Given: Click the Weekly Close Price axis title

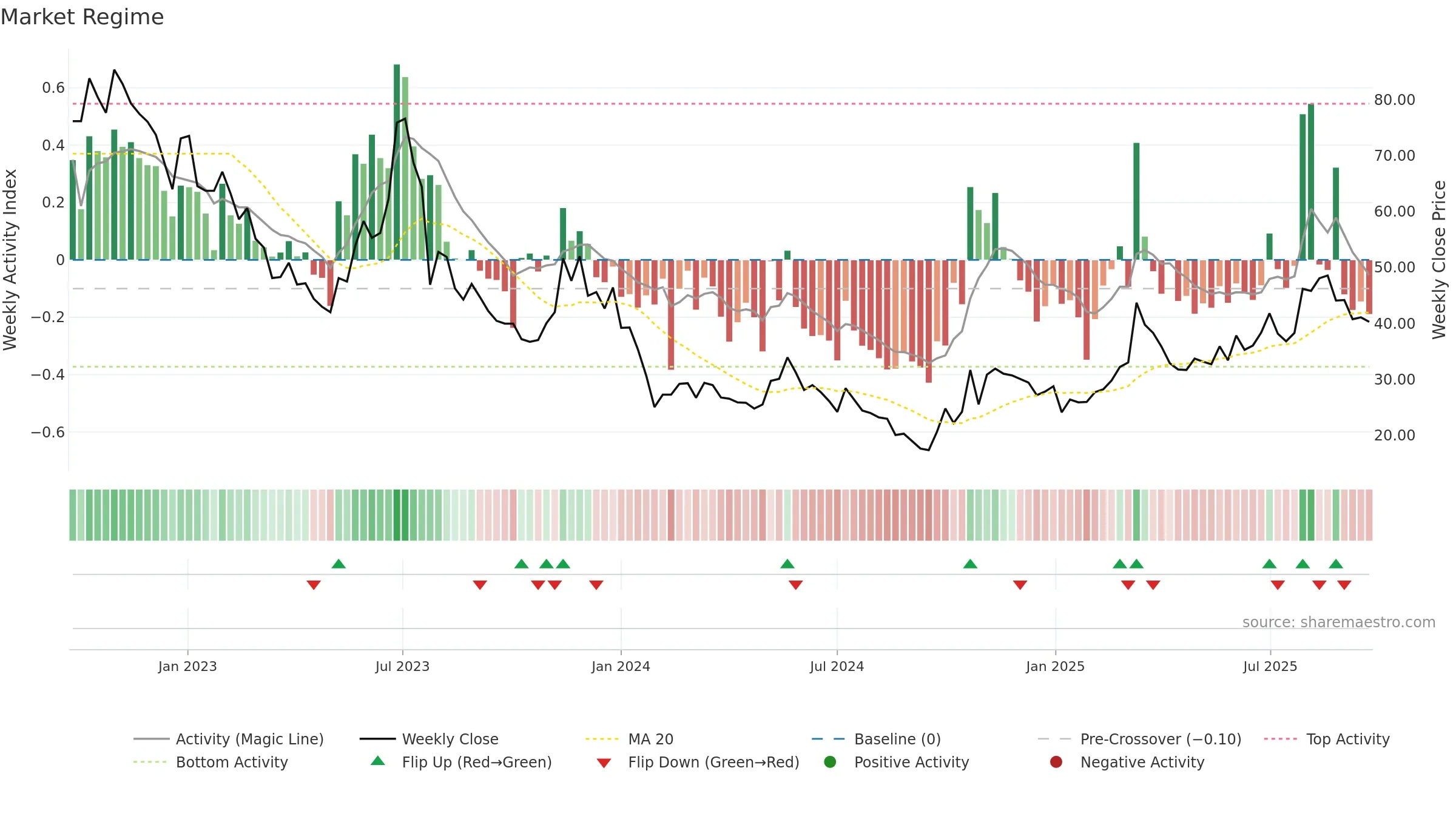Looking at the screenshot, I should 1439,260.
